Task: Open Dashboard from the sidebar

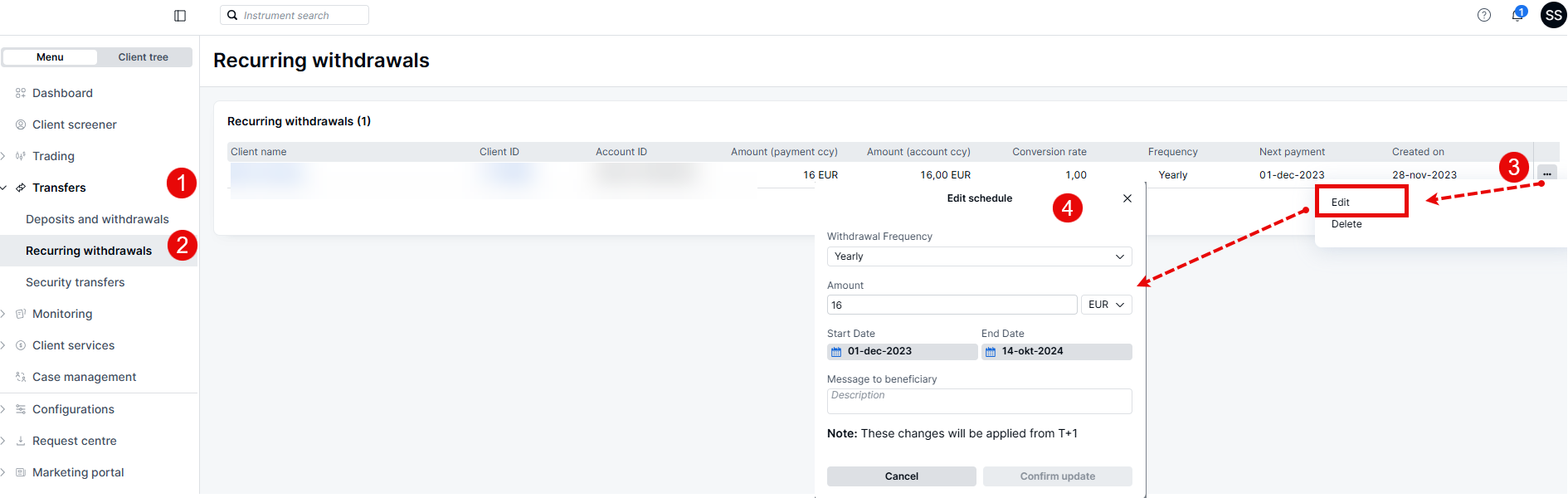Action: (62, 93)
